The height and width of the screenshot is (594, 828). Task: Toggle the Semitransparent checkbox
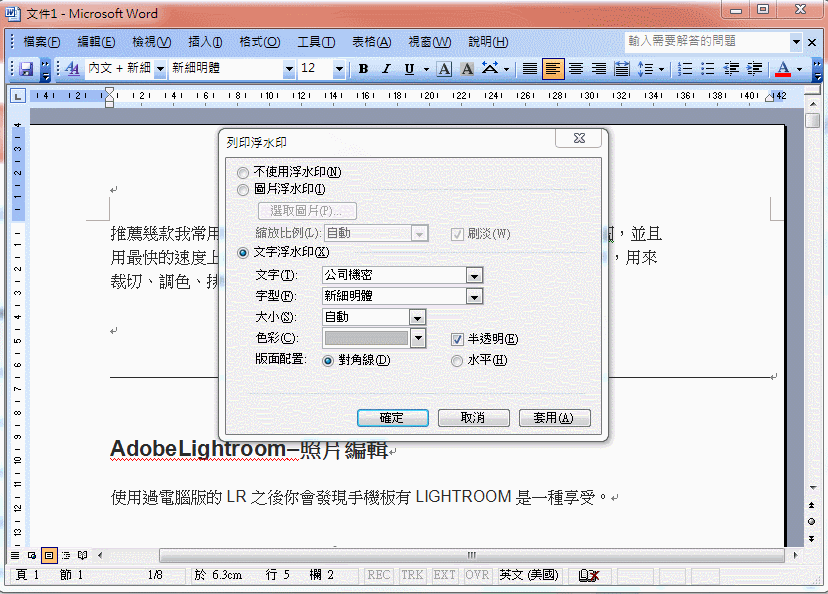point(457,340)
